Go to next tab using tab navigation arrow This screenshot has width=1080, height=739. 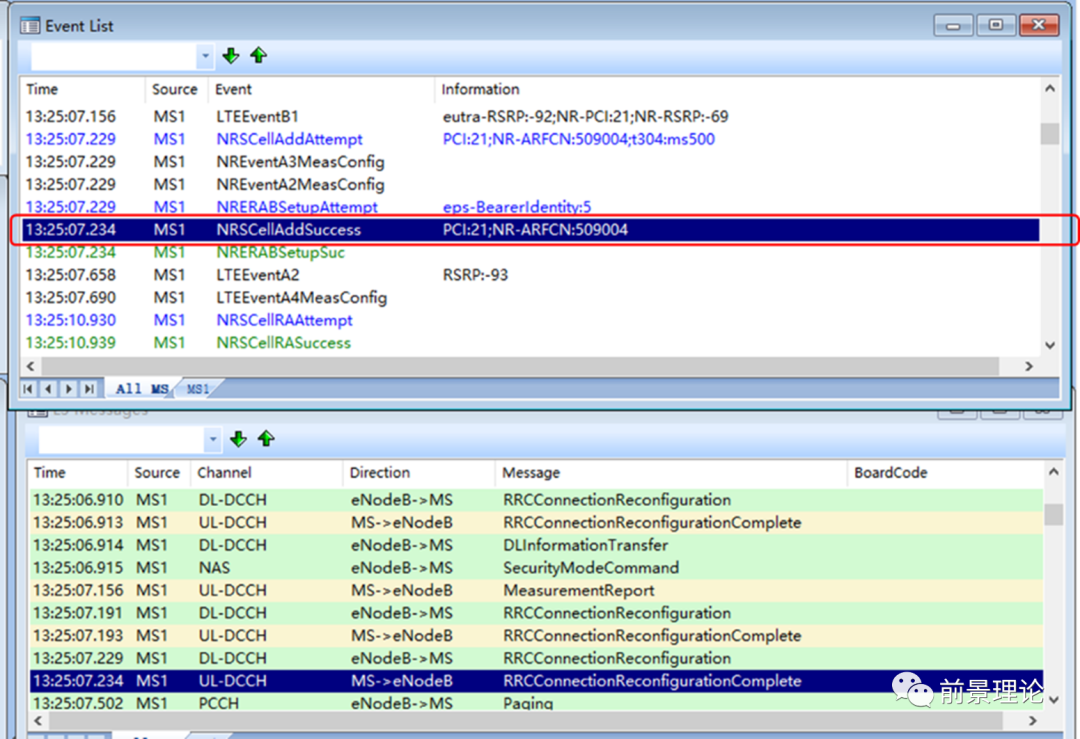68,389
